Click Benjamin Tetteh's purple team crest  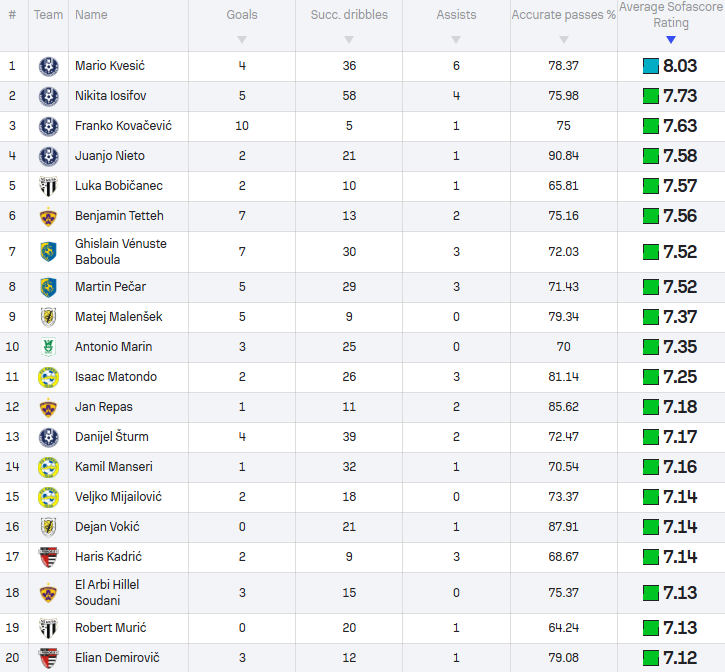point(48,216)
